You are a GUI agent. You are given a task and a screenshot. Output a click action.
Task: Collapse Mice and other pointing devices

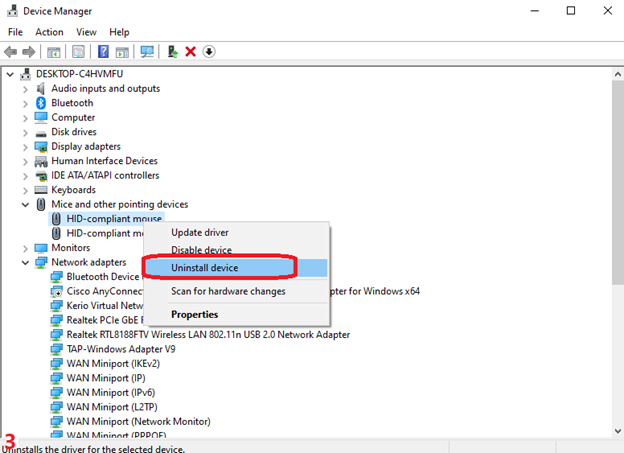[25, 205]
